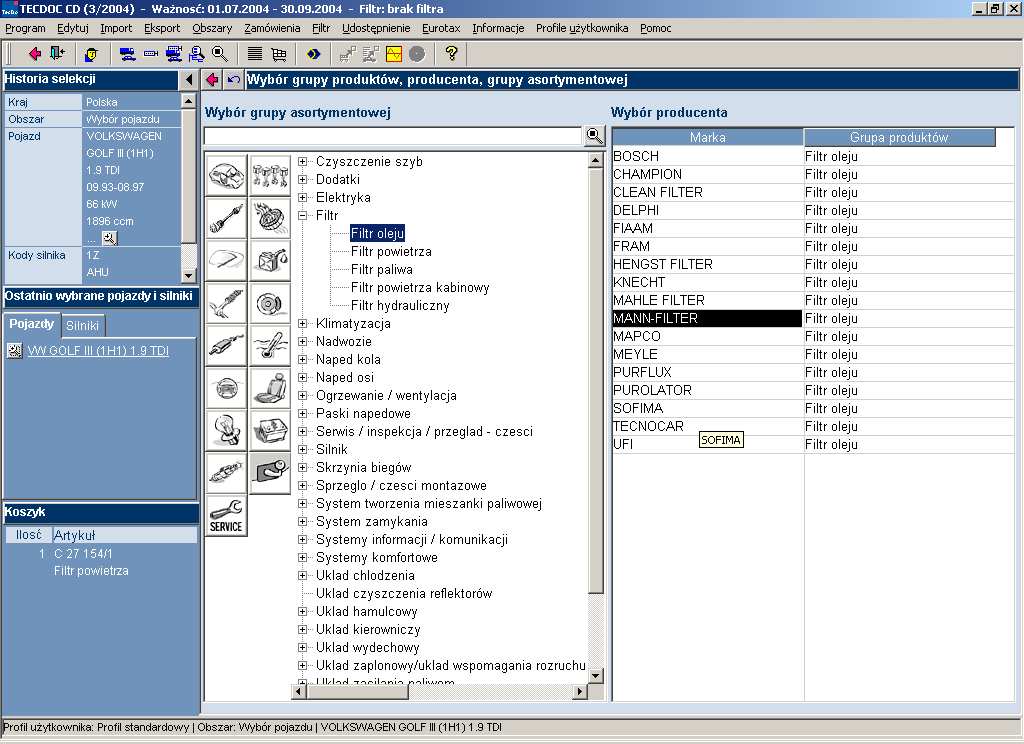Select the light bulb category icon

(x=226, y=430)
